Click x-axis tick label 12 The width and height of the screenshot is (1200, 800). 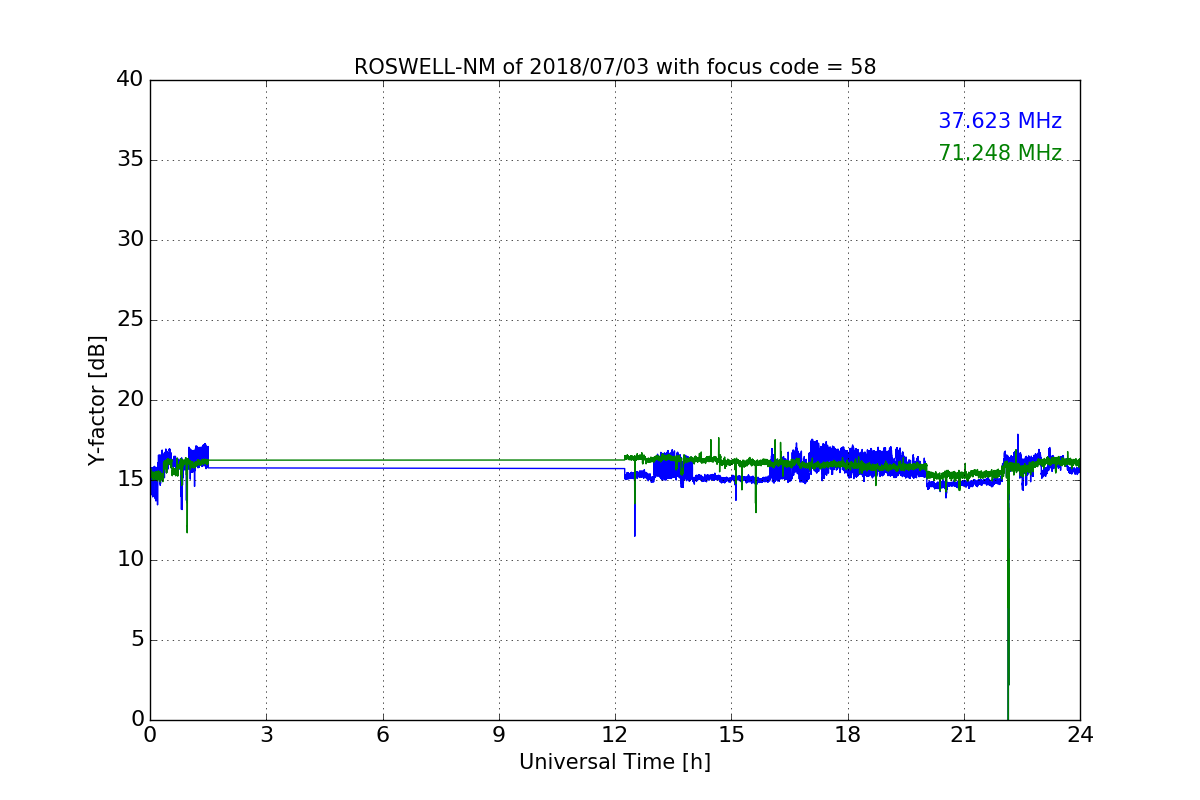tap(615, 735)
